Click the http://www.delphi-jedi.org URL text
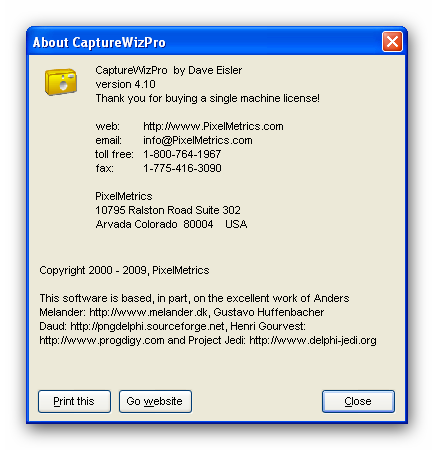 [313, 340]
